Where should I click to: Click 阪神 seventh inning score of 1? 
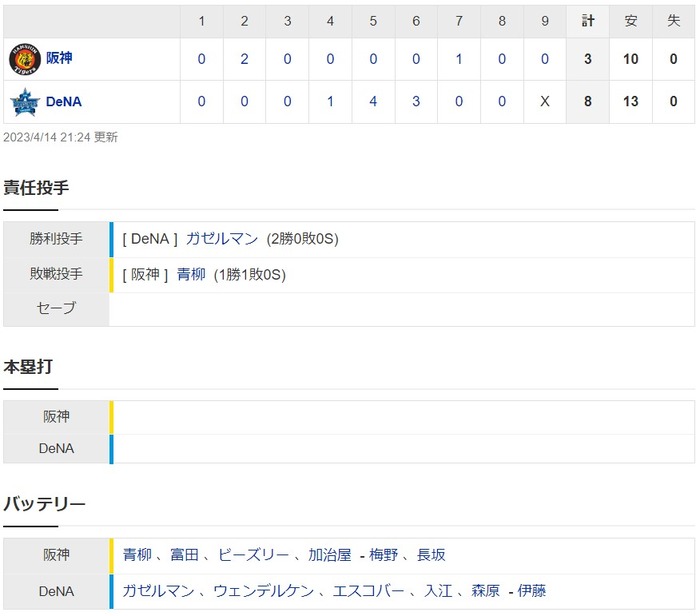458,59
